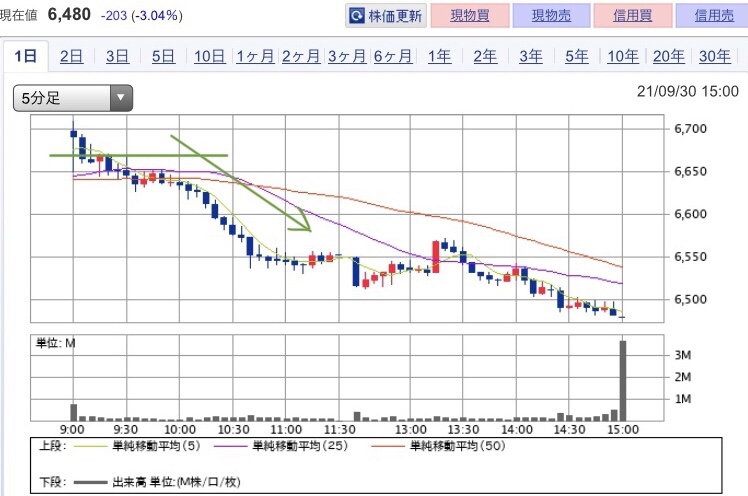Show the 6ヶ月 chart range
This screenshot has height=496, width=748.
393,56
